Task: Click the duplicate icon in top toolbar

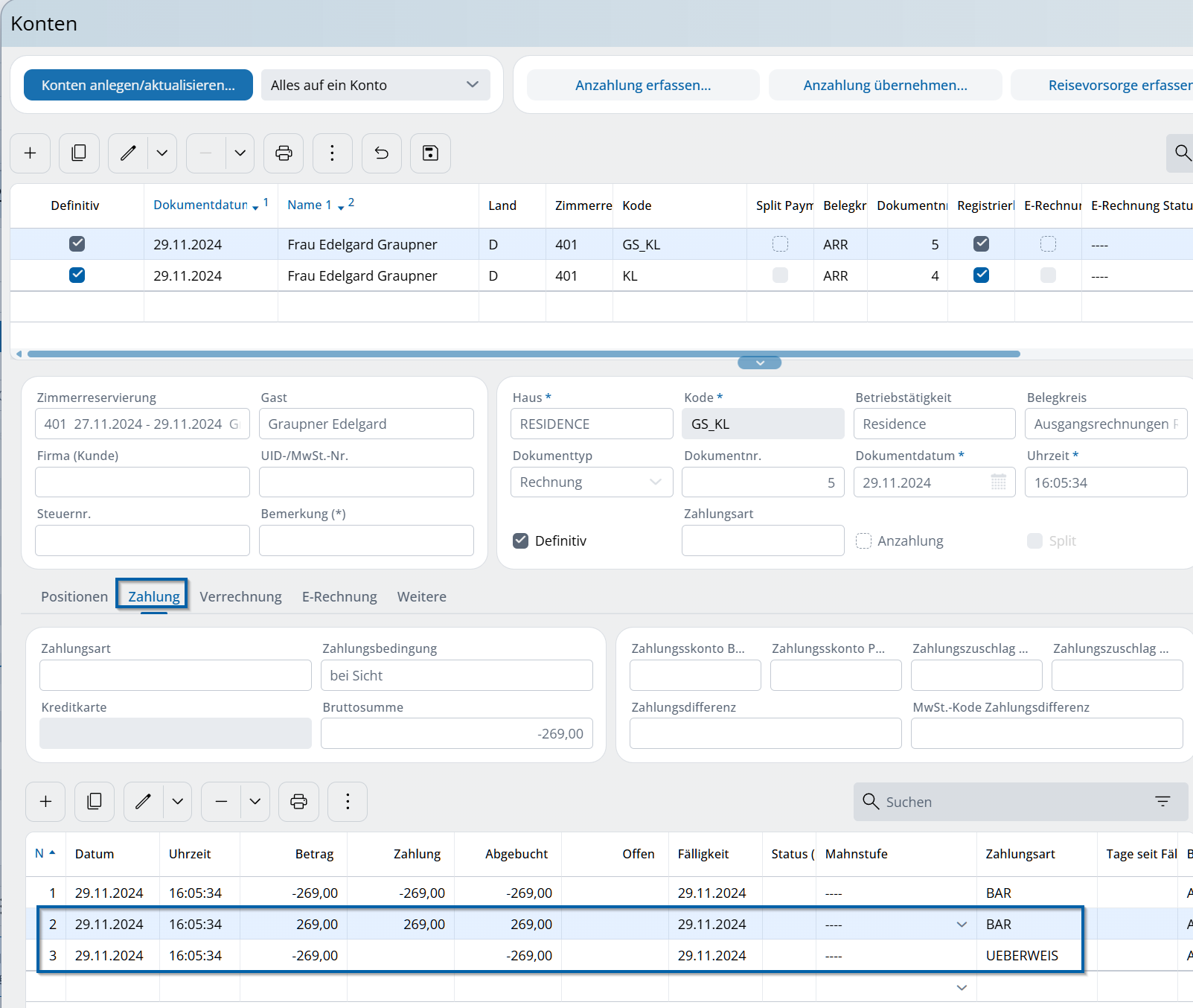Action: click(79, 153)
